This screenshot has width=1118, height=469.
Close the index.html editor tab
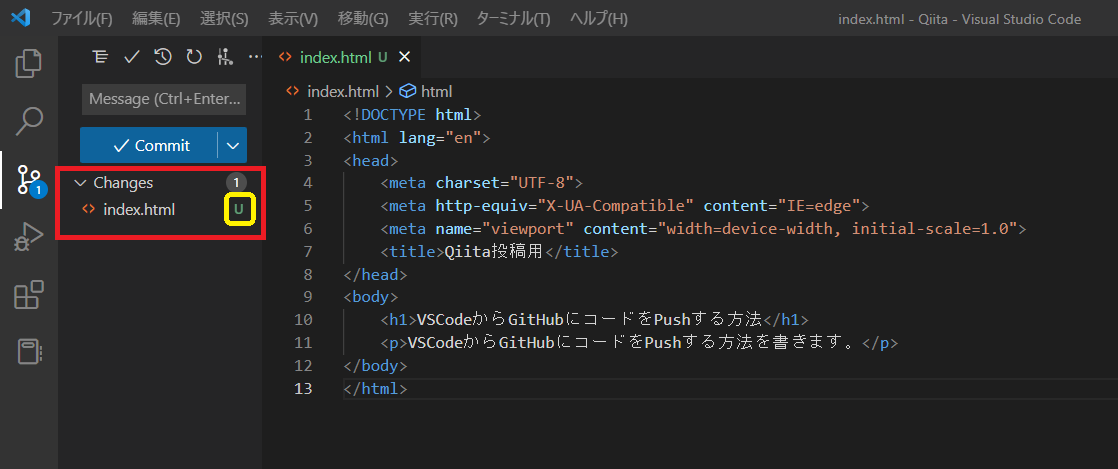pyautogui.click(x=404, y=57)
